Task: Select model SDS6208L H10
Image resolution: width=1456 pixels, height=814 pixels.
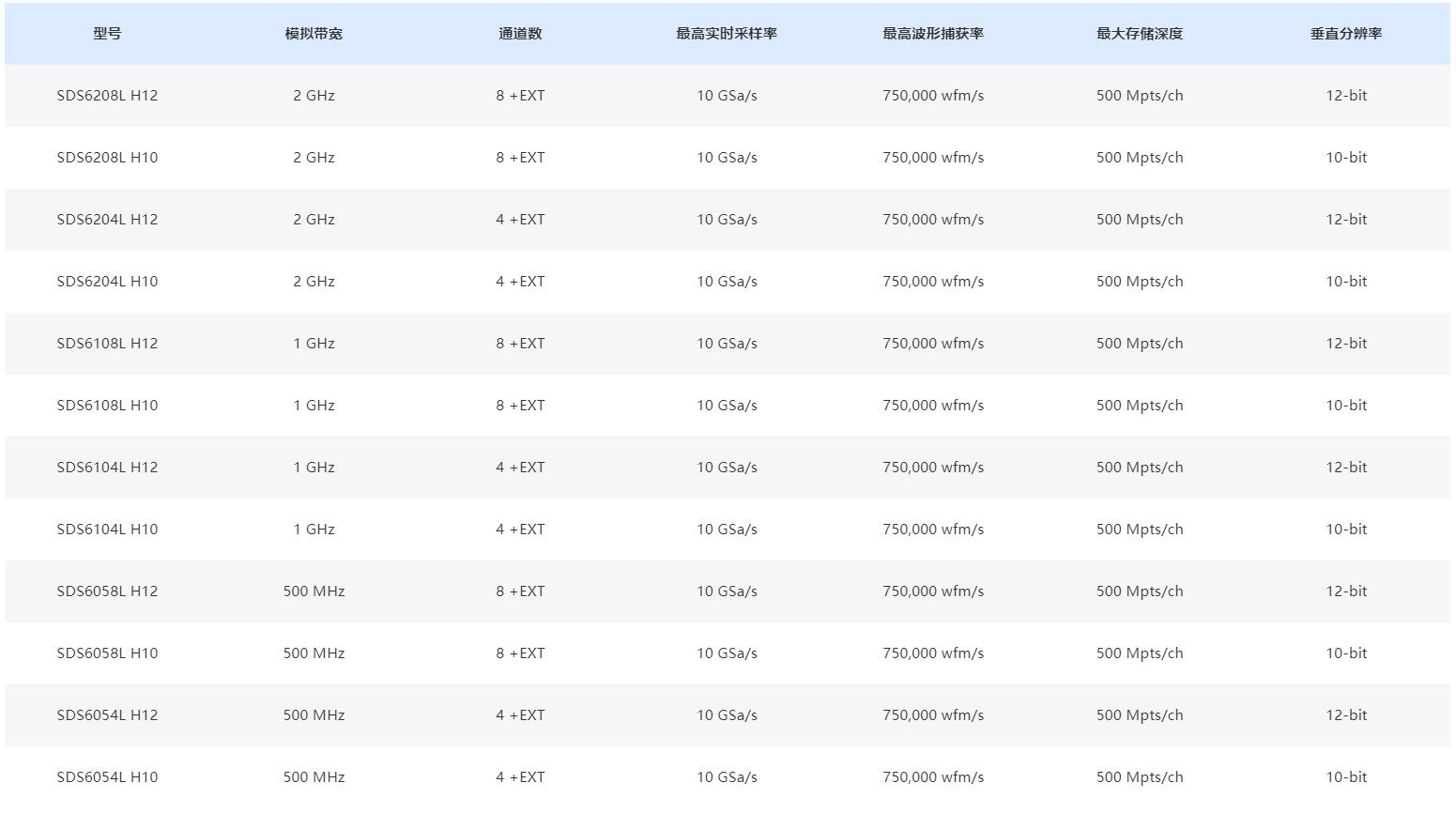Action: (x=107, y=158)
